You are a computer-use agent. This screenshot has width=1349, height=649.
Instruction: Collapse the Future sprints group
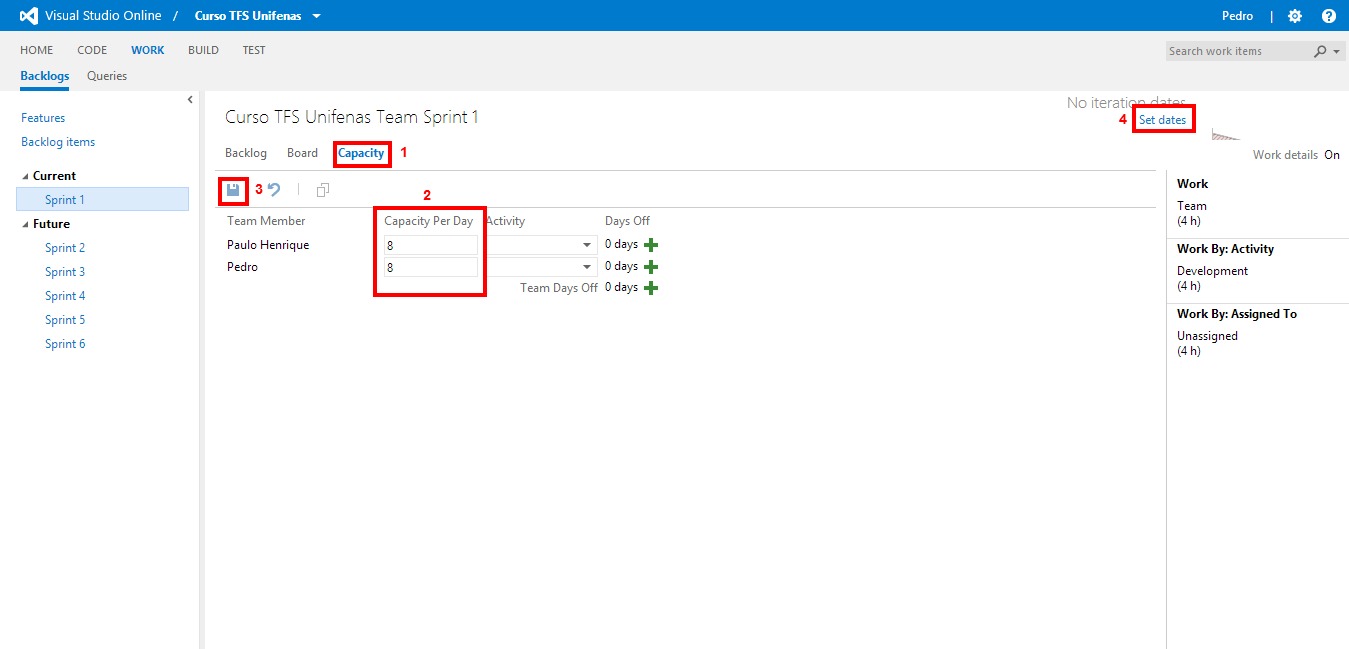[26, 224]
